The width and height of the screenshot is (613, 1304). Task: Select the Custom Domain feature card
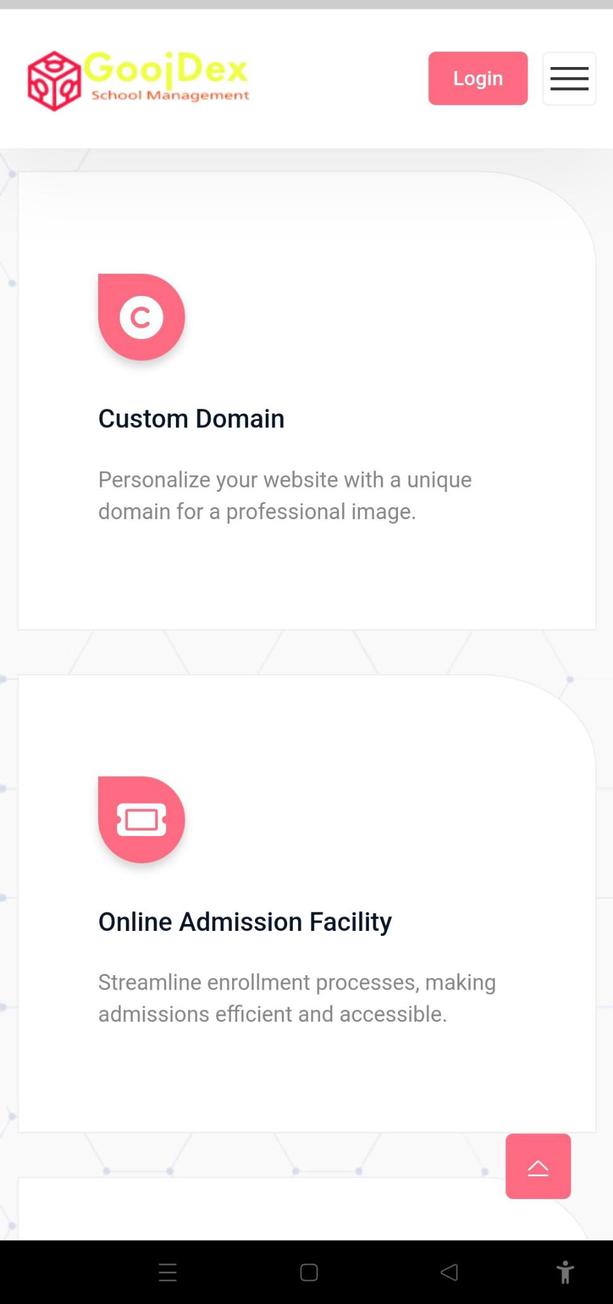pyautogui.click(x=306, y=400)
